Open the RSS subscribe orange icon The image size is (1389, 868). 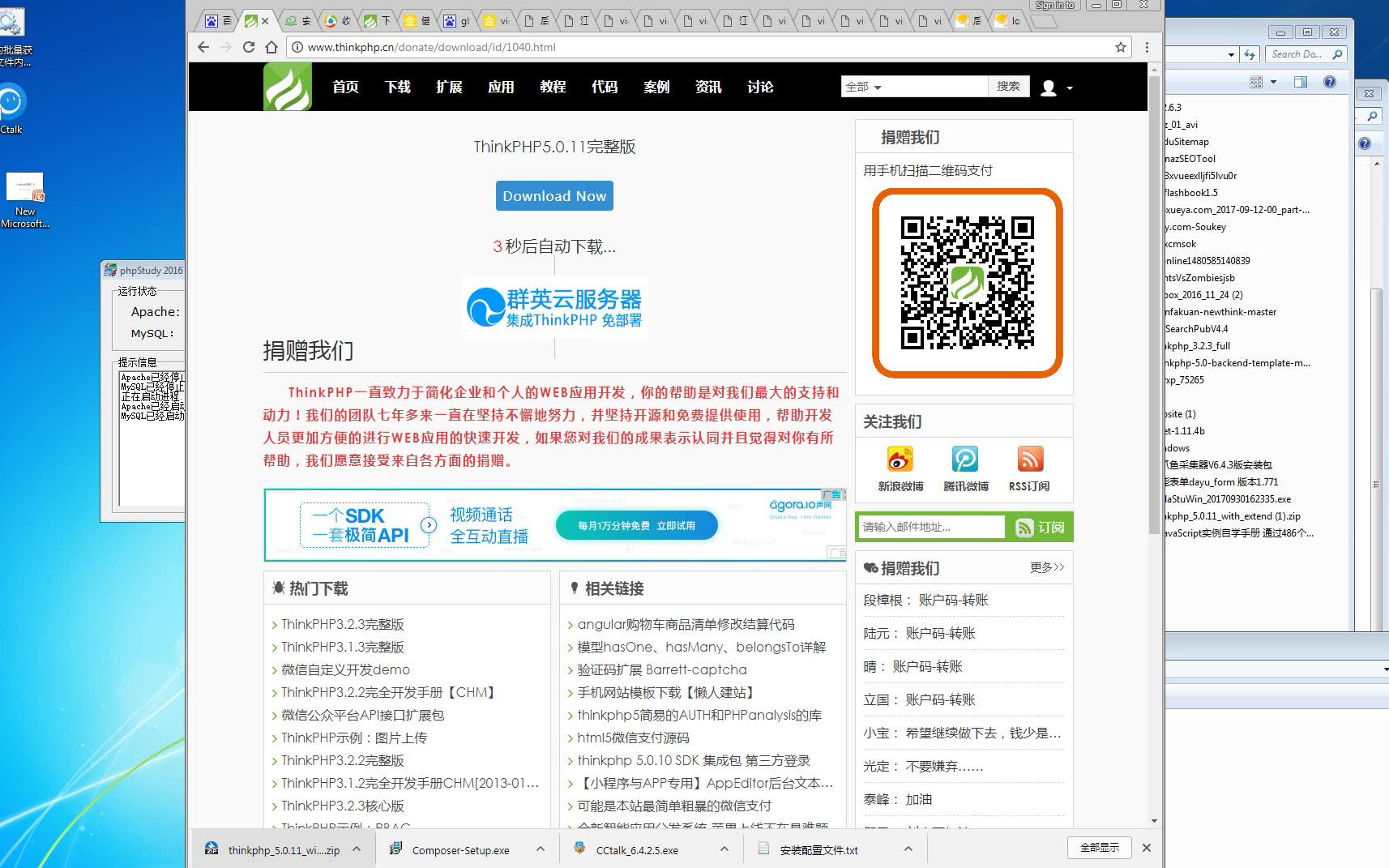(1030, 460)
